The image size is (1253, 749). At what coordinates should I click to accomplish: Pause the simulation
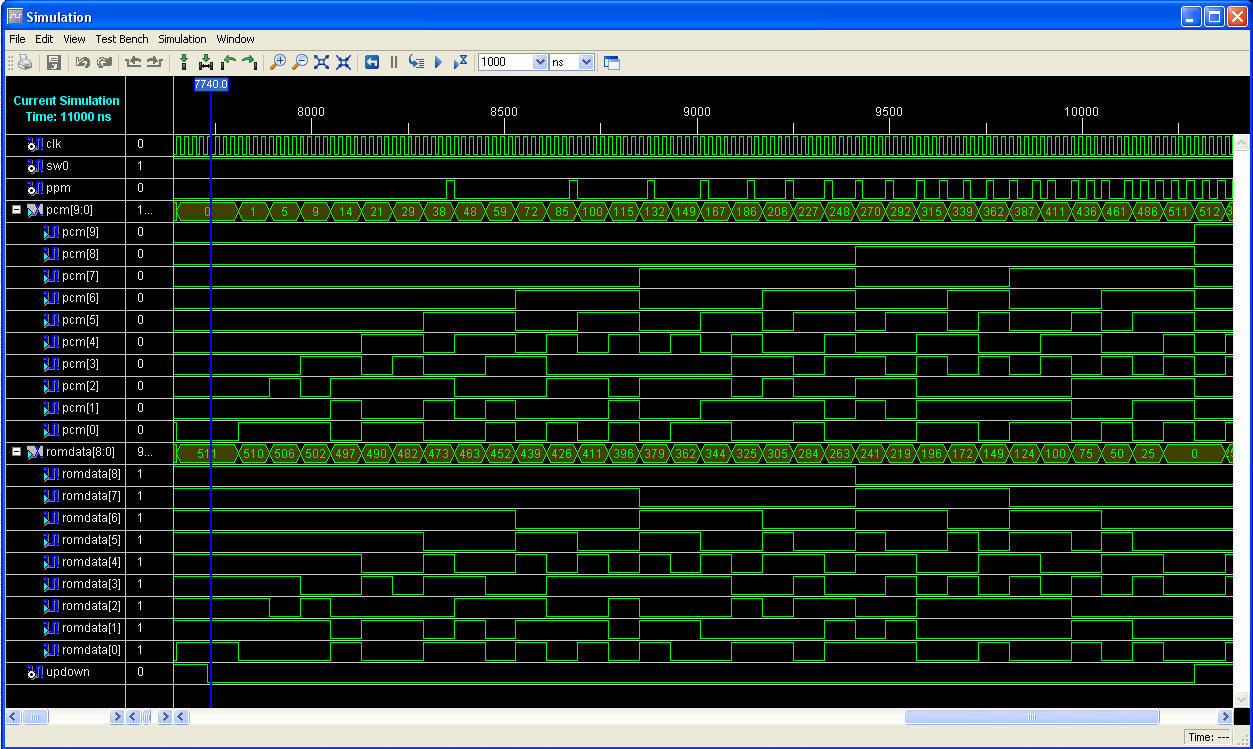tap(394, 62)
